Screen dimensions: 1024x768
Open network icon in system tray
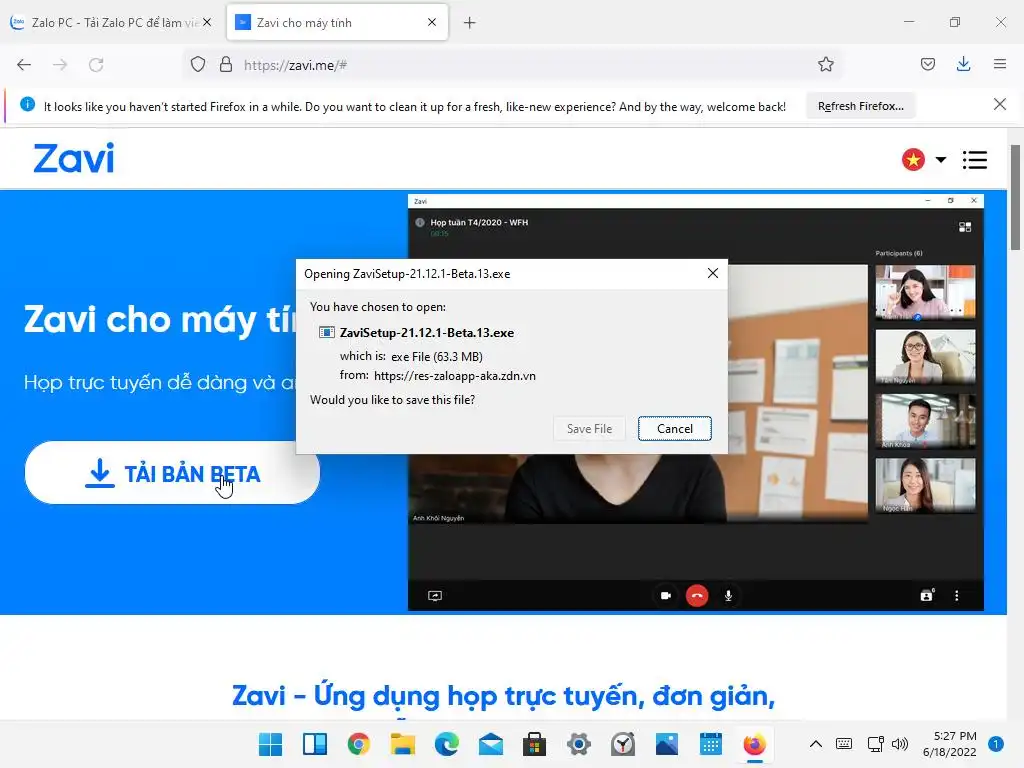[x=875, y=744]
